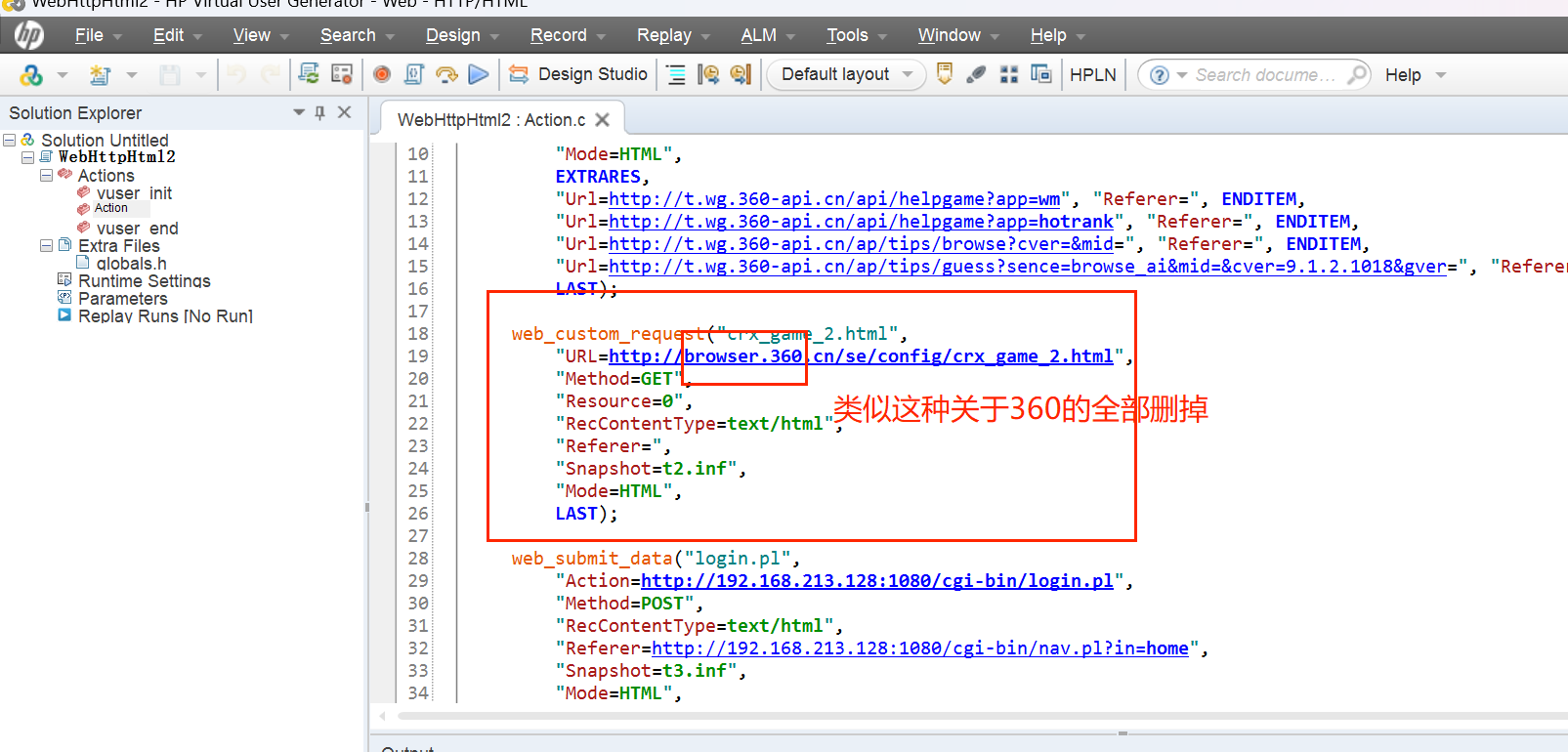Close the Solution Explorer panel
Screen dimensions: 1568x752
(345, 112)
